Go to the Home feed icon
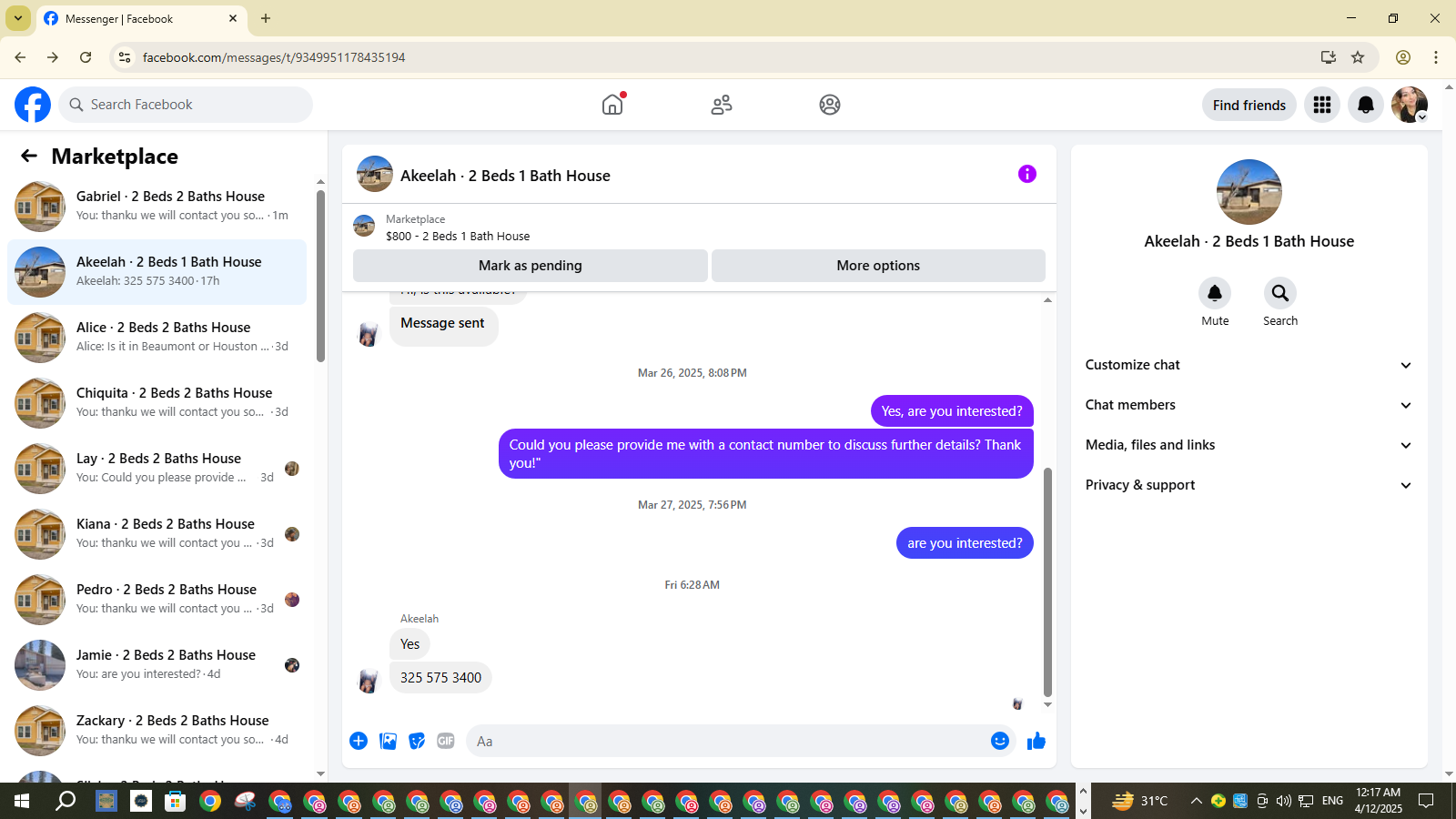 pos(612,105)
